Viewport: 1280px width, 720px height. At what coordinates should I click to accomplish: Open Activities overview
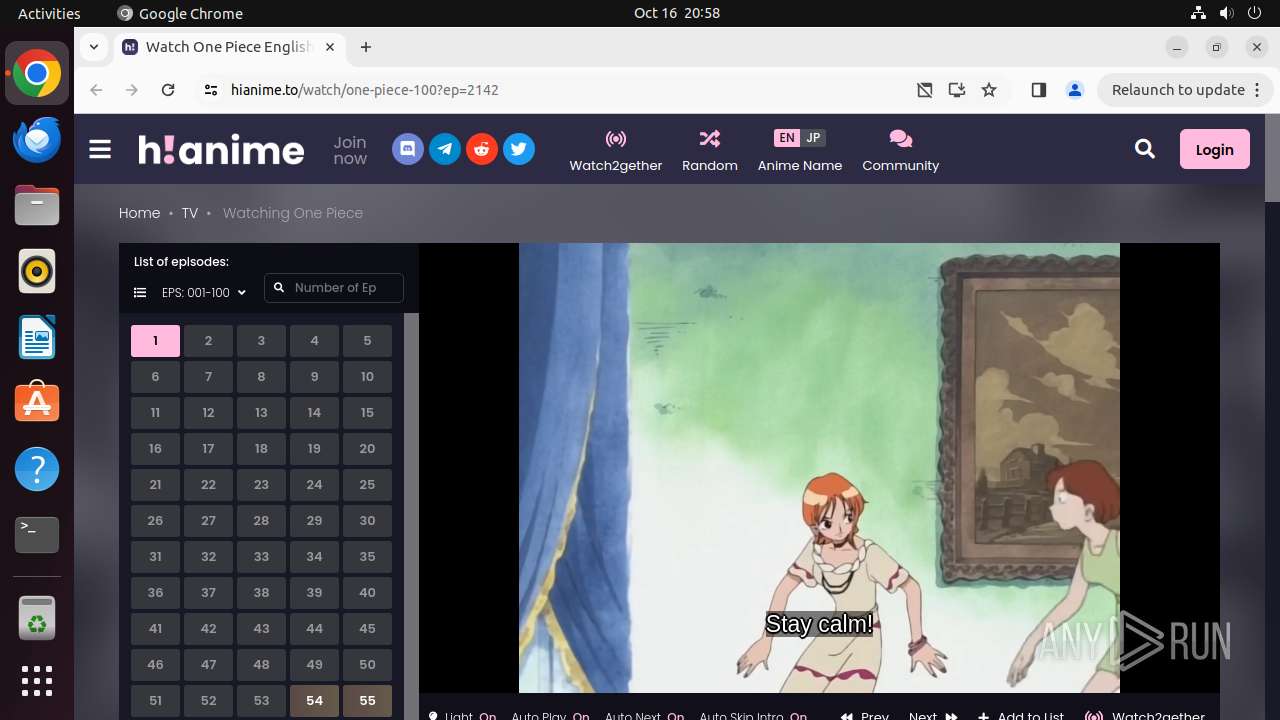point(49,13)
